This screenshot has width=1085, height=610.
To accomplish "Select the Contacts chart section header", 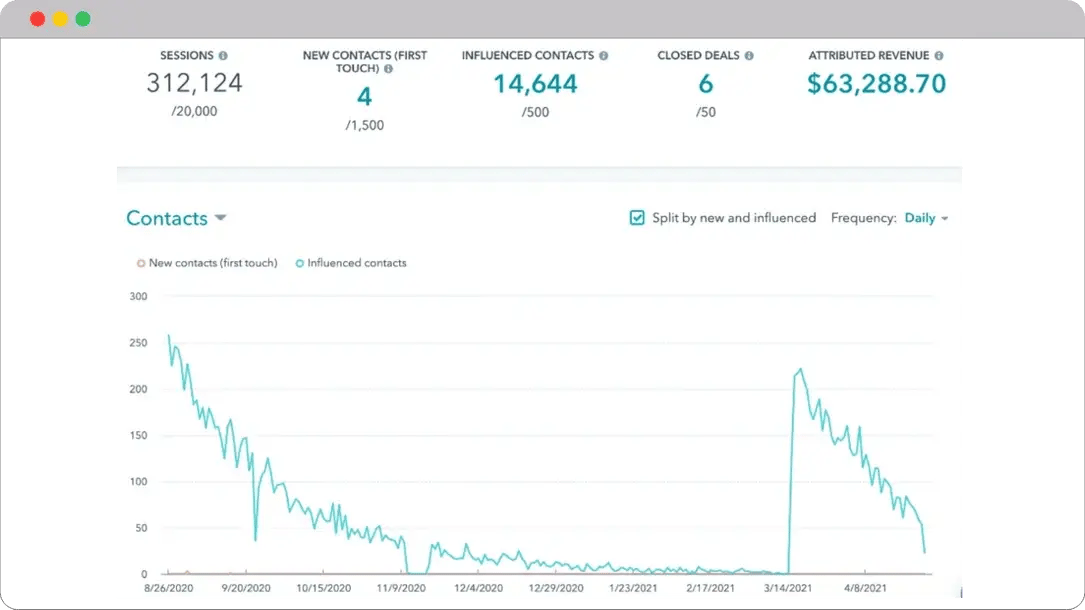I will coord(168,218).
